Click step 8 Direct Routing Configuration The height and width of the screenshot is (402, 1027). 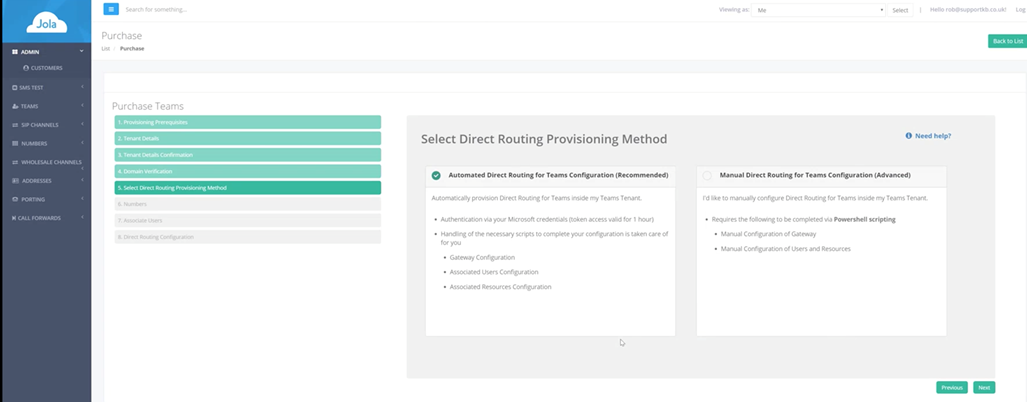(248, 237)
